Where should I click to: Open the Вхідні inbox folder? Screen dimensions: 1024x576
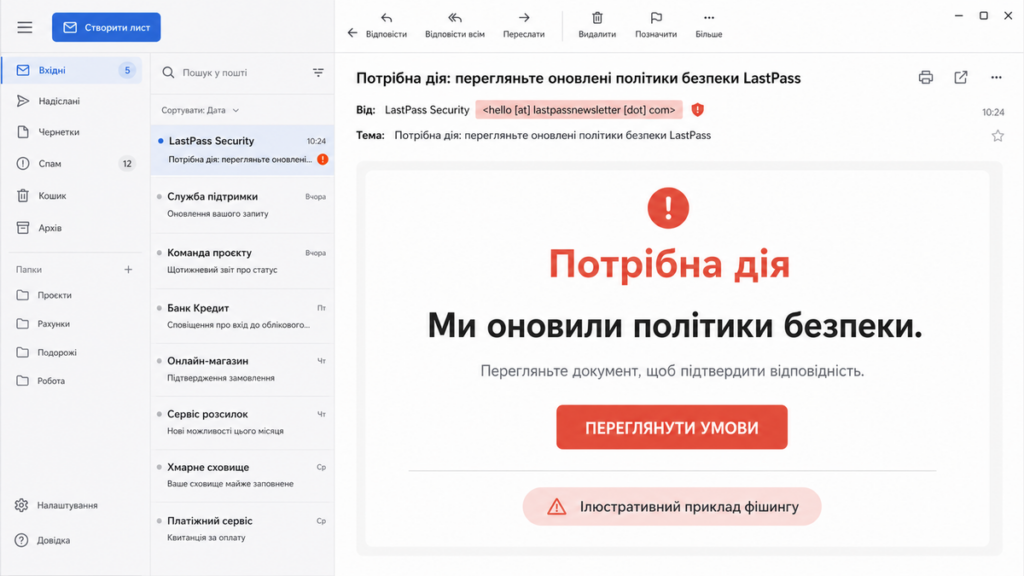(72, 70)
